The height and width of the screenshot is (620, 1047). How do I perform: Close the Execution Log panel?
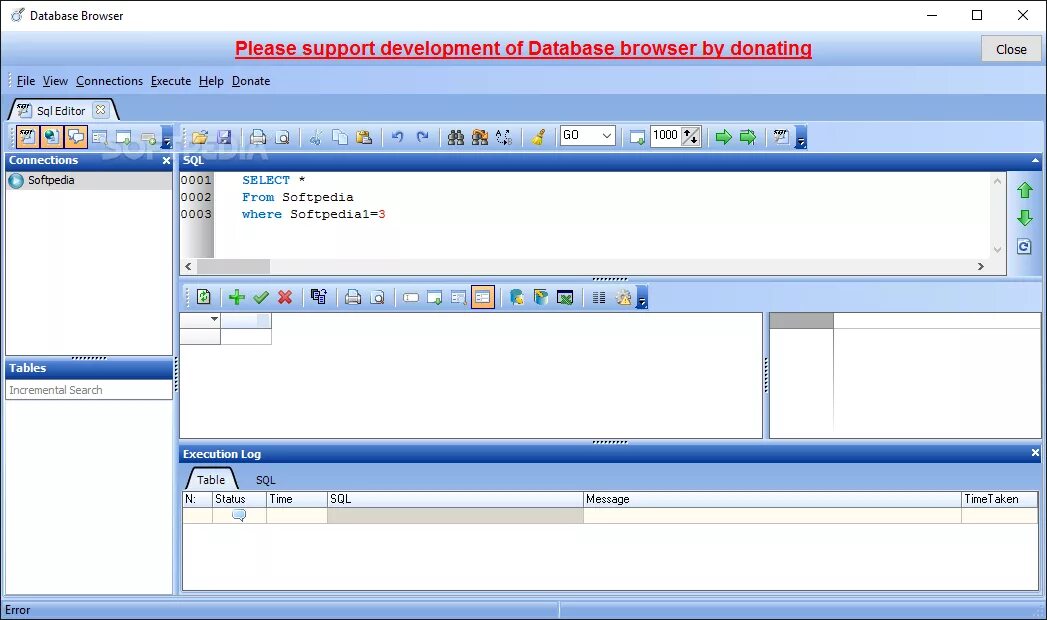[1035, 453]
